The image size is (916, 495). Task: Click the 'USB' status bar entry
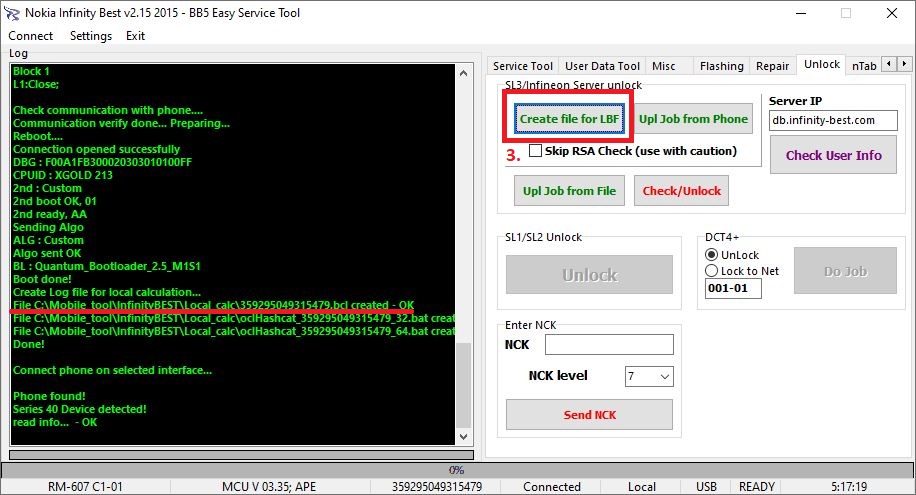pos(706,487)
